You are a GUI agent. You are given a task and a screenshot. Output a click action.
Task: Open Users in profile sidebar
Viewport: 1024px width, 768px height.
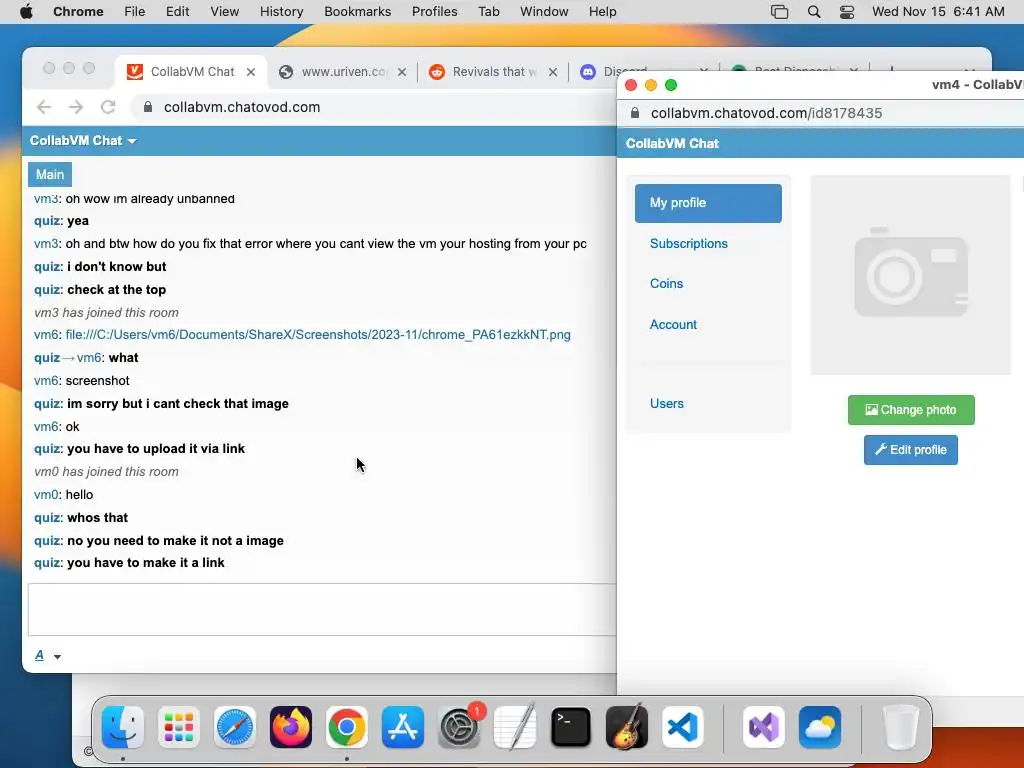(x=666, y=404)
